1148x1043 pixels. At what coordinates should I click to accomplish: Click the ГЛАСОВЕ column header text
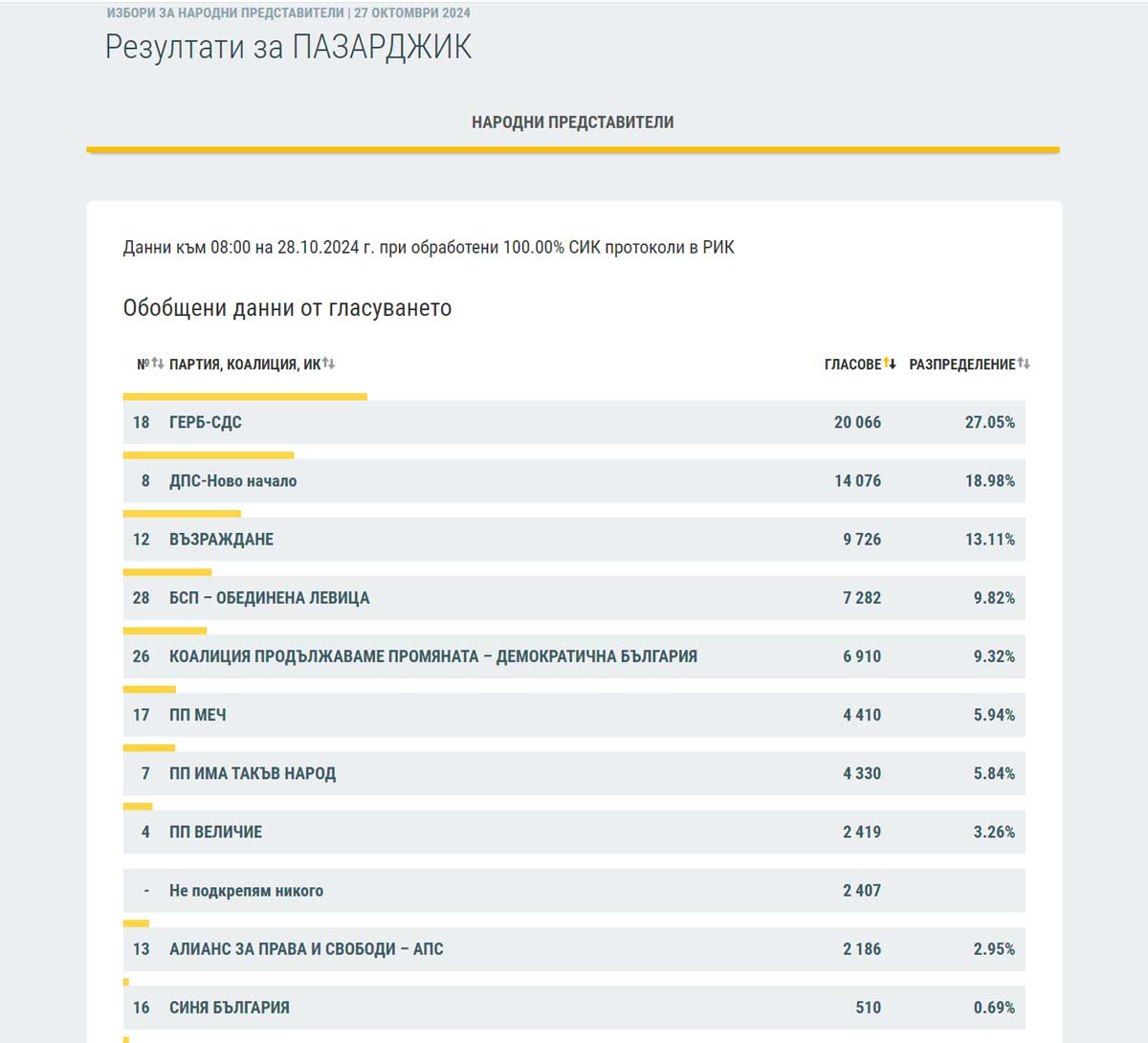point(852,365)
